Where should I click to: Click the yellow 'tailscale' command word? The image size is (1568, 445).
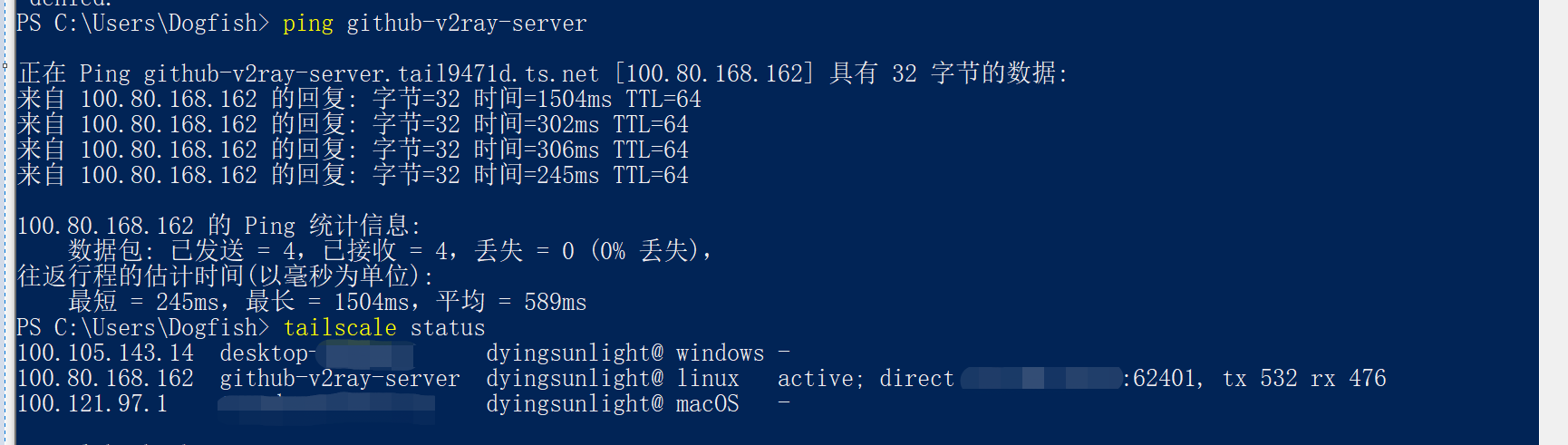click(340, 328)
